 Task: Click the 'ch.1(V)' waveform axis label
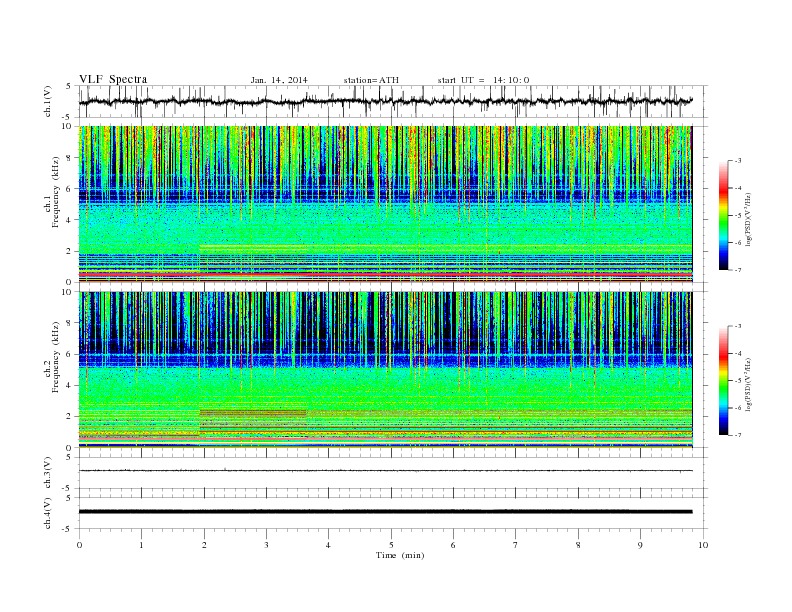pos(48,102)
